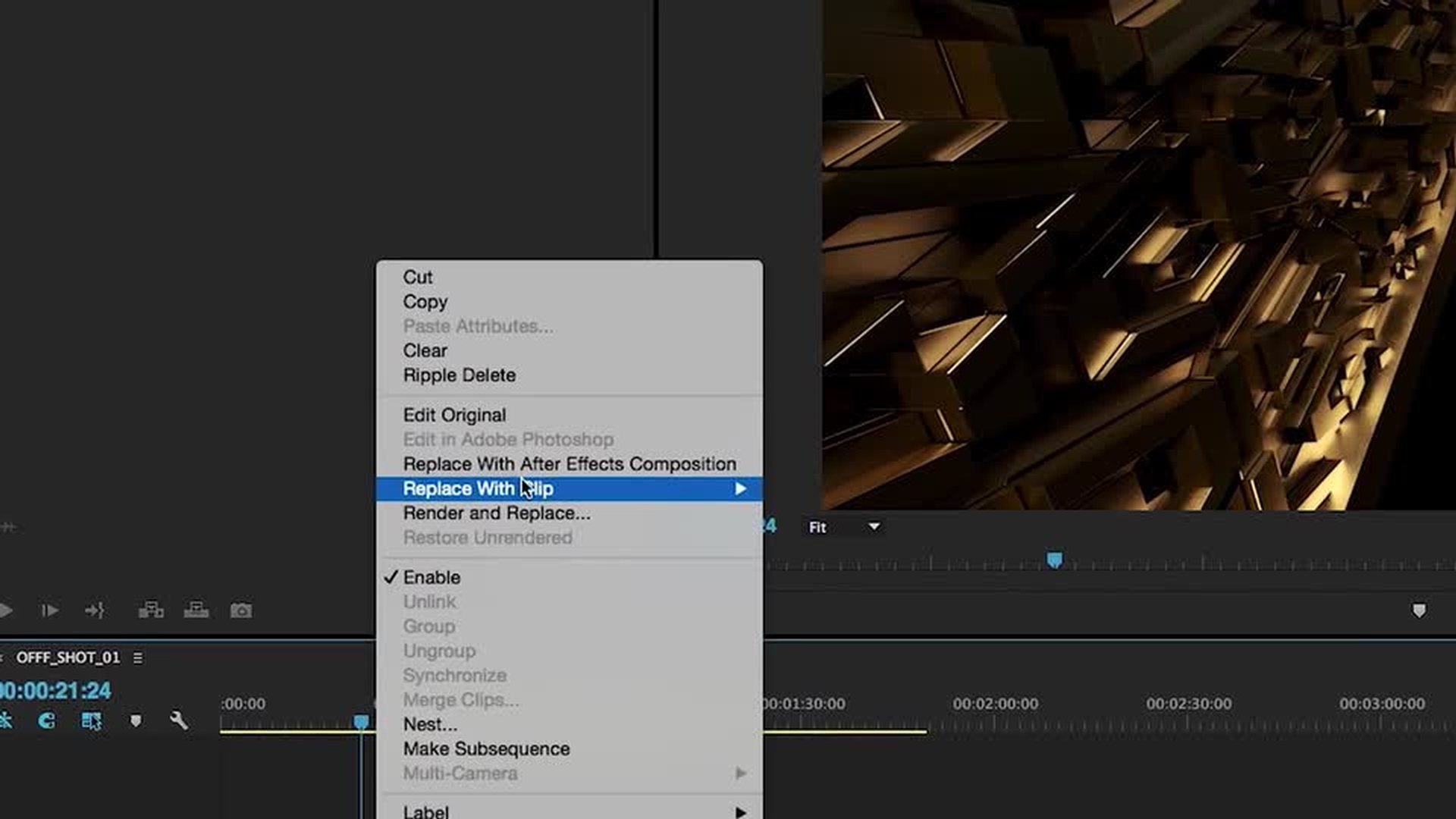Click the Overwrite edit icon

196,610
